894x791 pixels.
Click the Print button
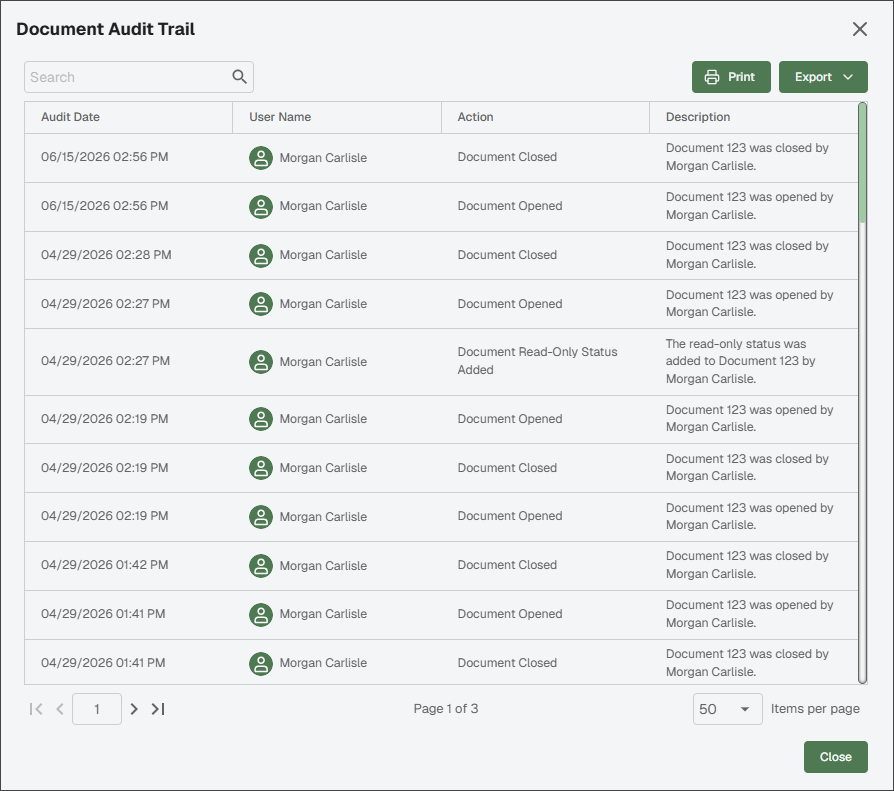731,77
